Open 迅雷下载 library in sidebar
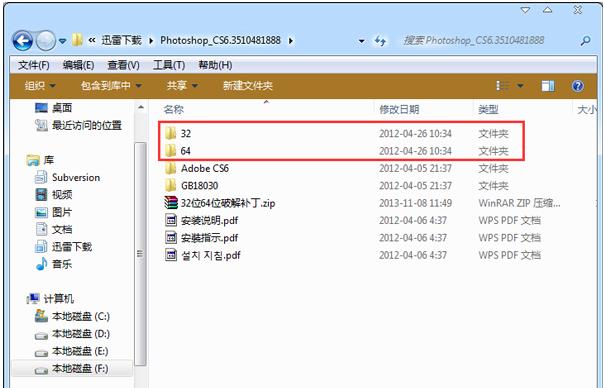This screenshot has width=604, height=388. click(72, 247)
